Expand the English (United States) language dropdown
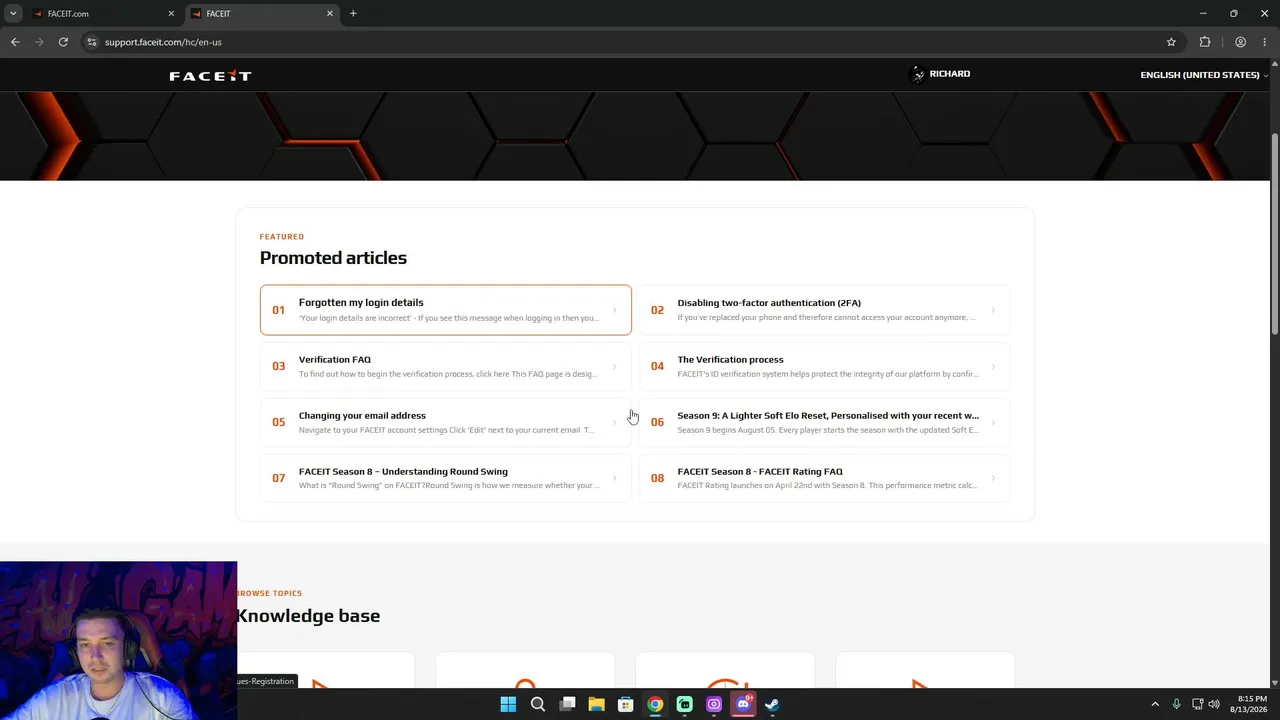Screen dimensions: 1280x720 pyautogui.click(x=1204, y=75)
